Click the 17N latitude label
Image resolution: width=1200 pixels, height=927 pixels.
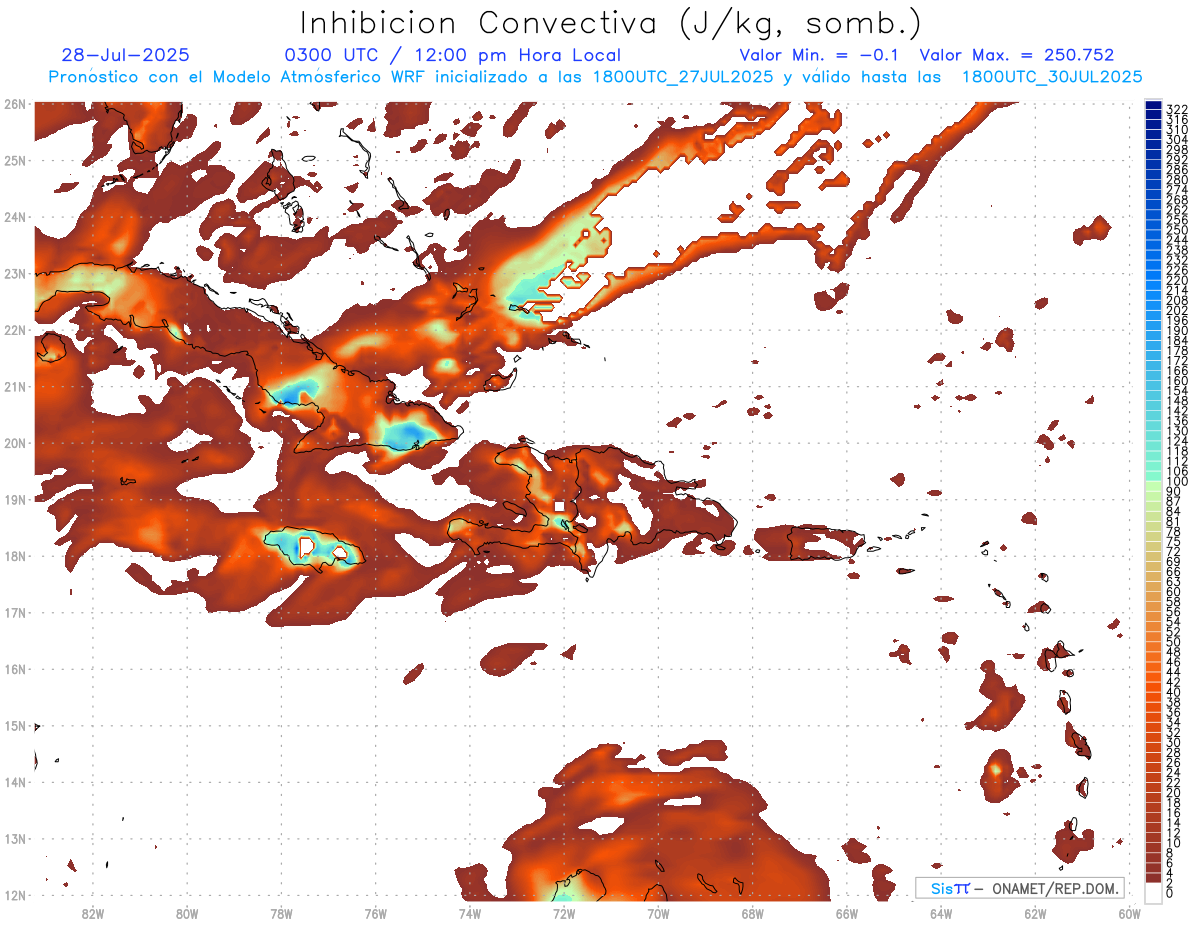coord(15,612)
